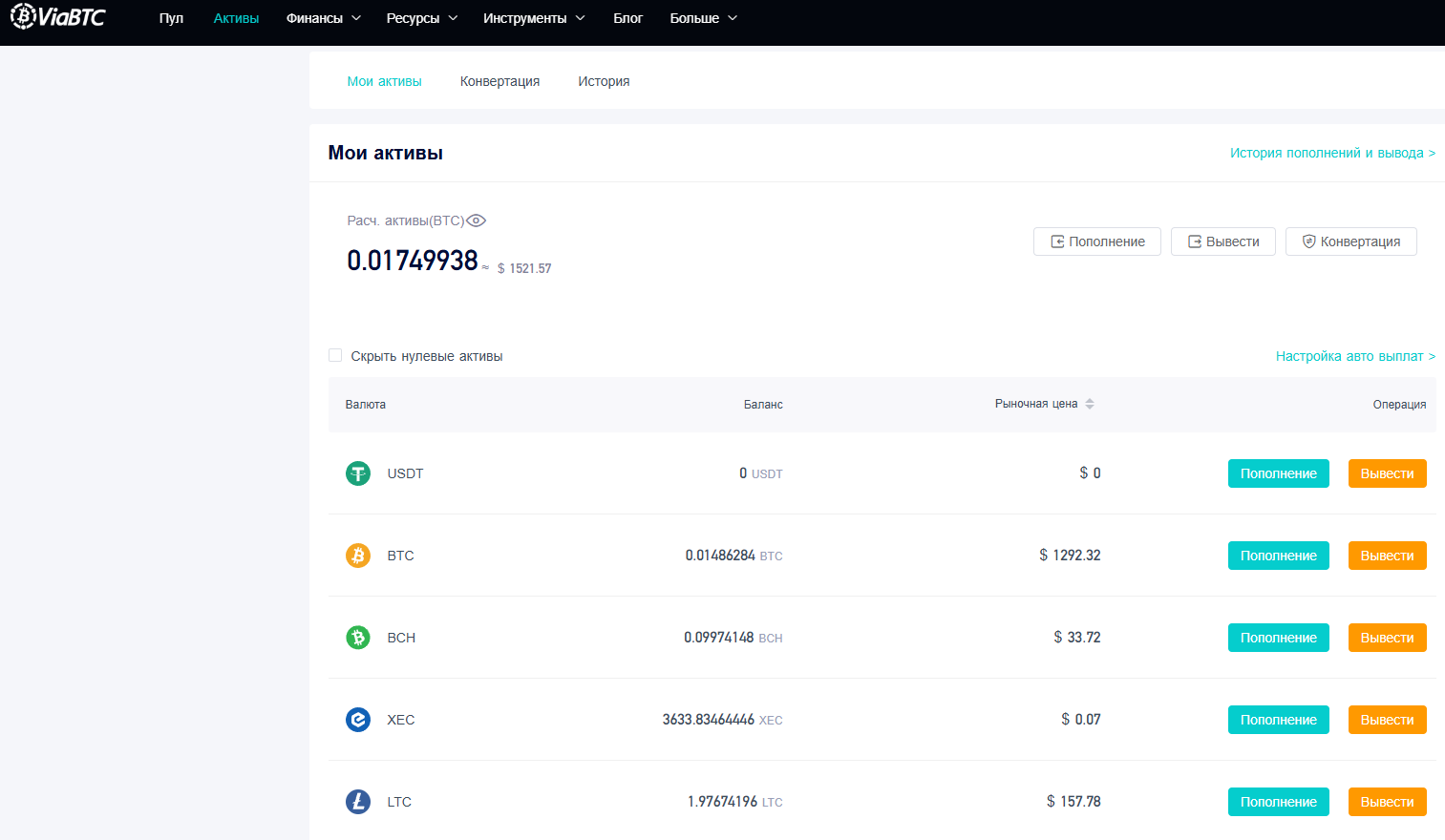Click the Баланс column header

click(x=763, y=405)
